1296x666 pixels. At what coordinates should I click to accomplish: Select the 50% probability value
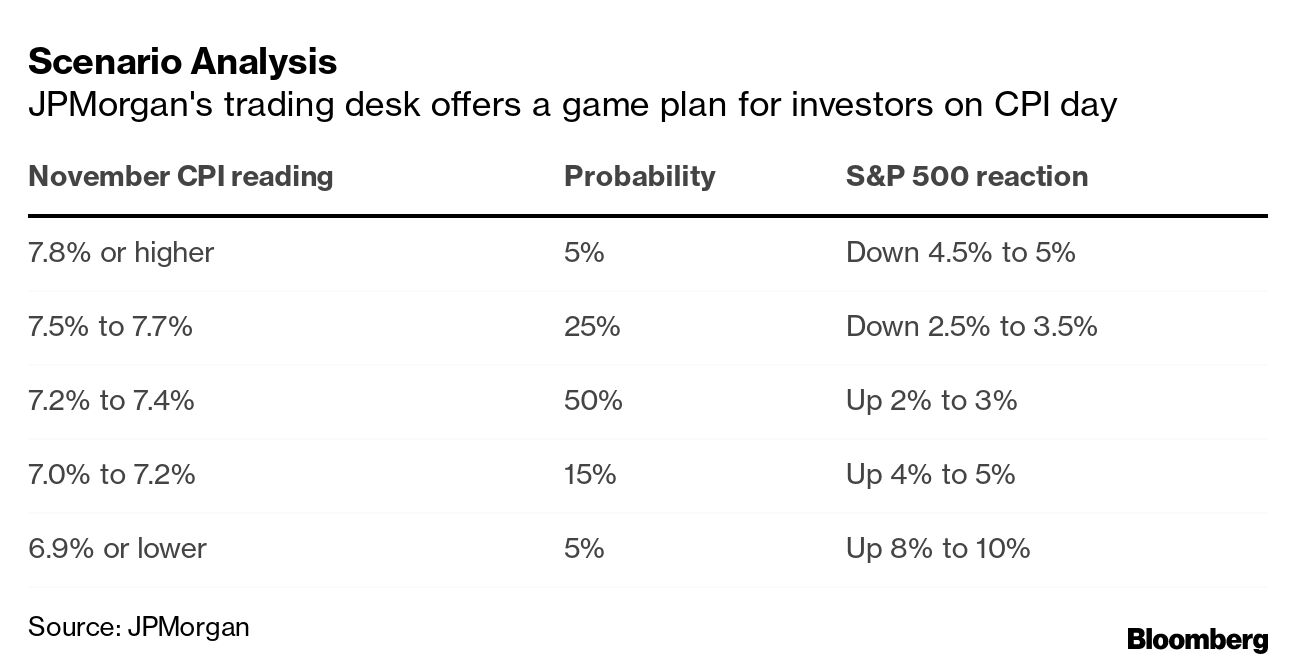[593, 400]
